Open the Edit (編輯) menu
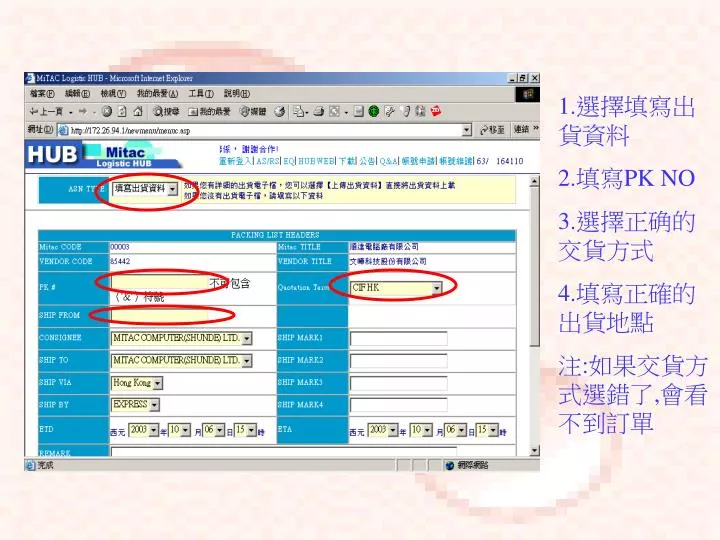This screenshot has height=540, width=720. pos(77,94)
